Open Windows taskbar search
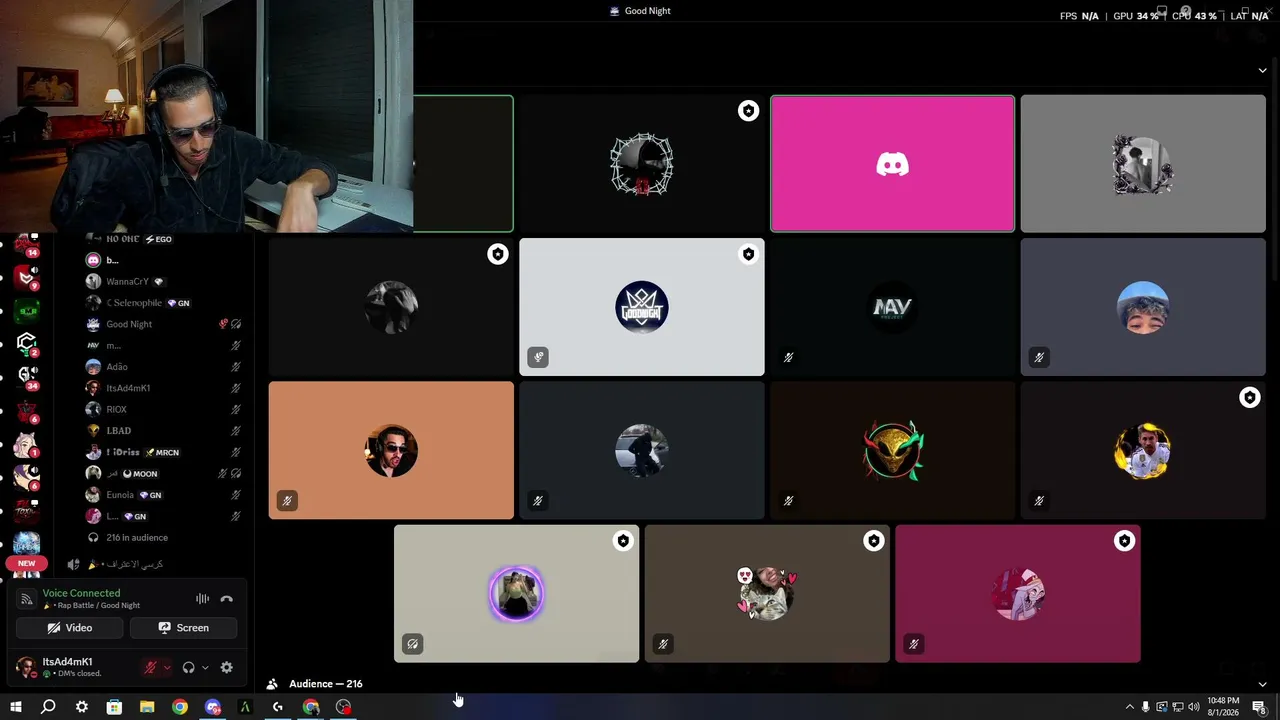 48,707
